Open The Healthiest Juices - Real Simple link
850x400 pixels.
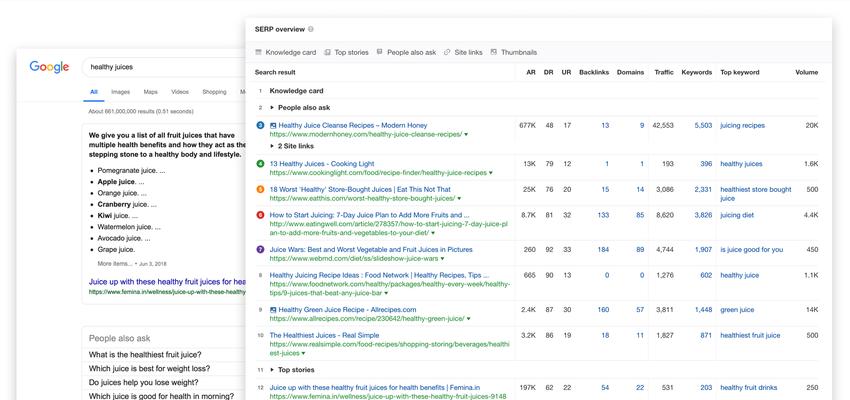[324, 335]
